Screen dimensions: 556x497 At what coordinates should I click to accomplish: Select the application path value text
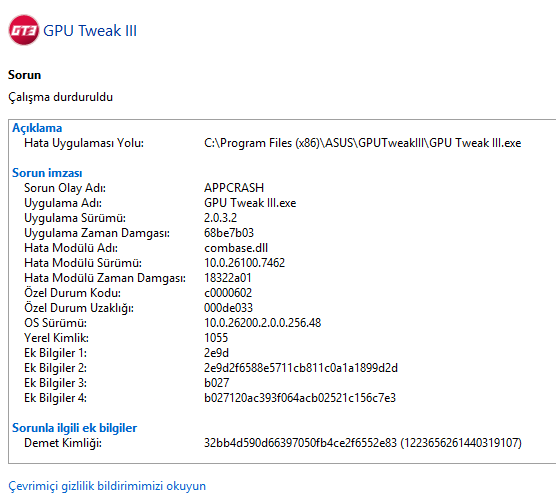click(362, 143)
